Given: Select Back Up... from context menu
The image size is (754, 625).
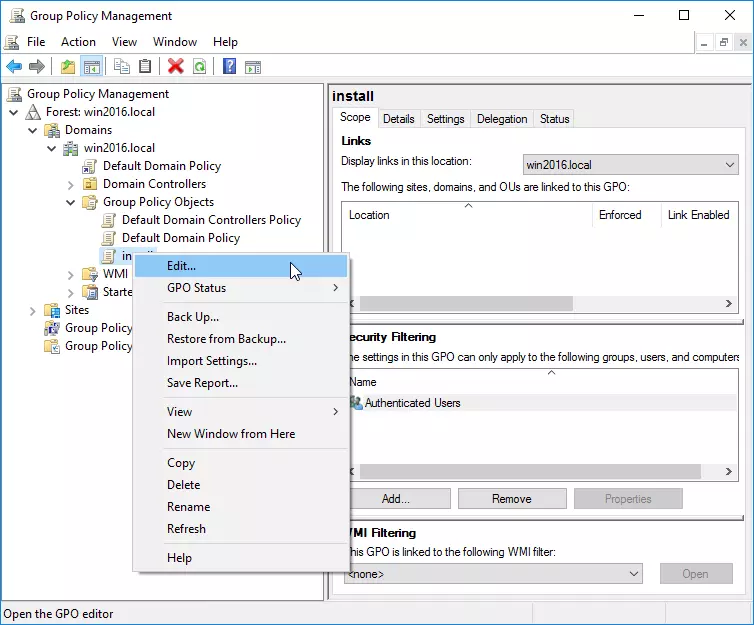Looking at the screenshot, I should click(x=193, y=317).
